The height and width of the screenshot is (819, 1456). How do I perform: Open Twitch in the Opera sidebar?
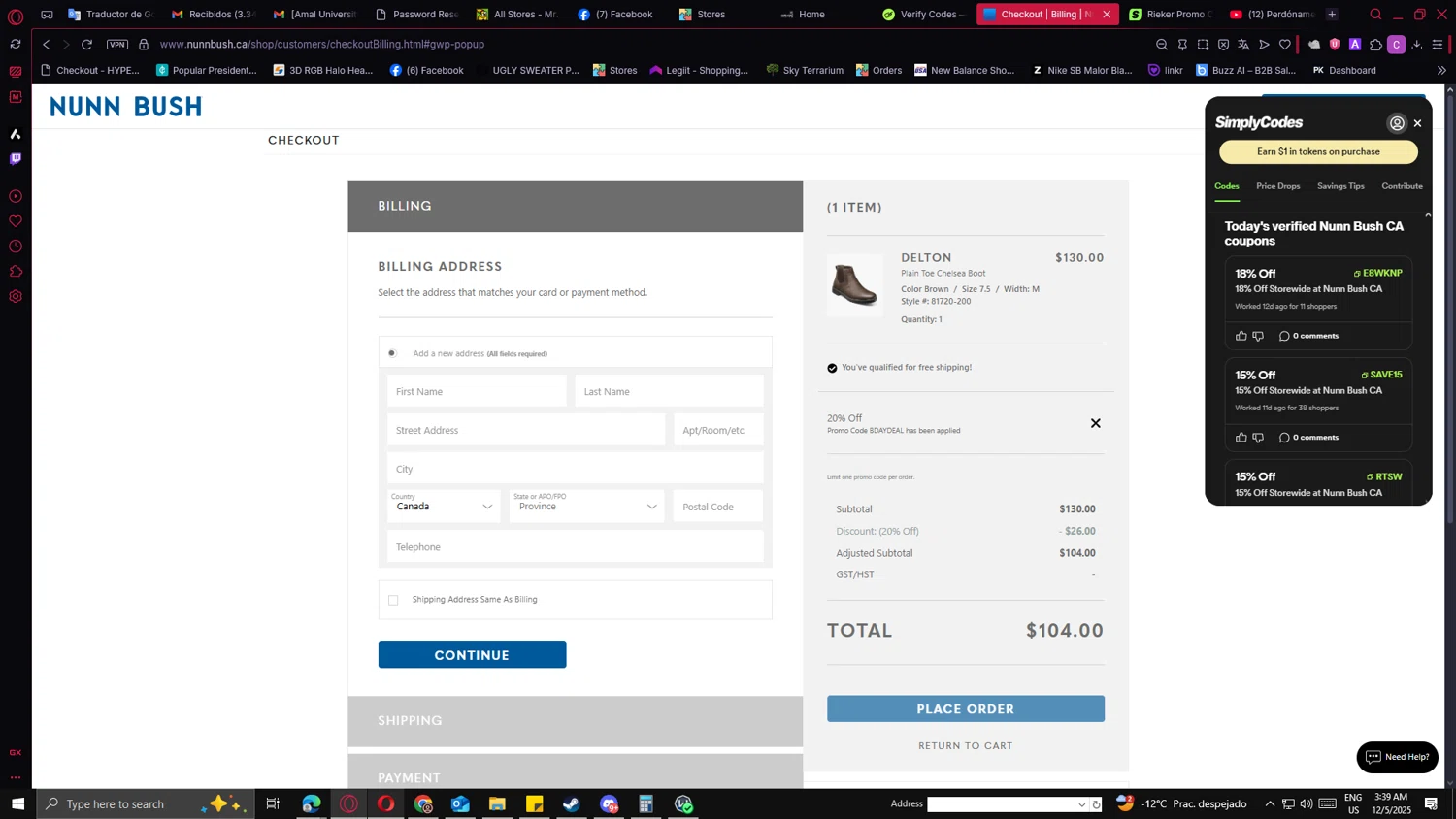(16, 158)
